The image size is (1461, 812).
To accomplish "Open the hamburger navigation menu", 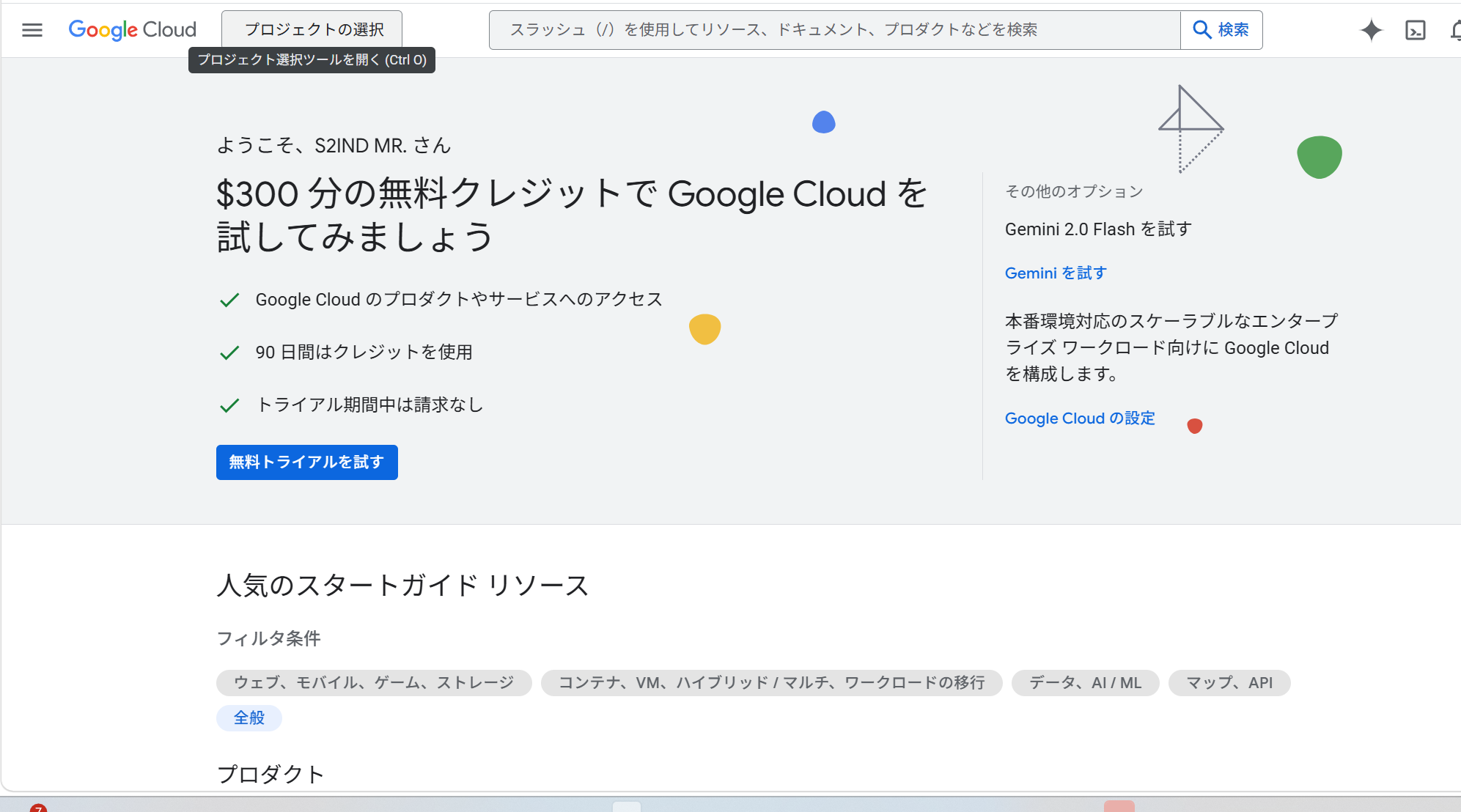I will pyautogui.click(x=32, y=30).
